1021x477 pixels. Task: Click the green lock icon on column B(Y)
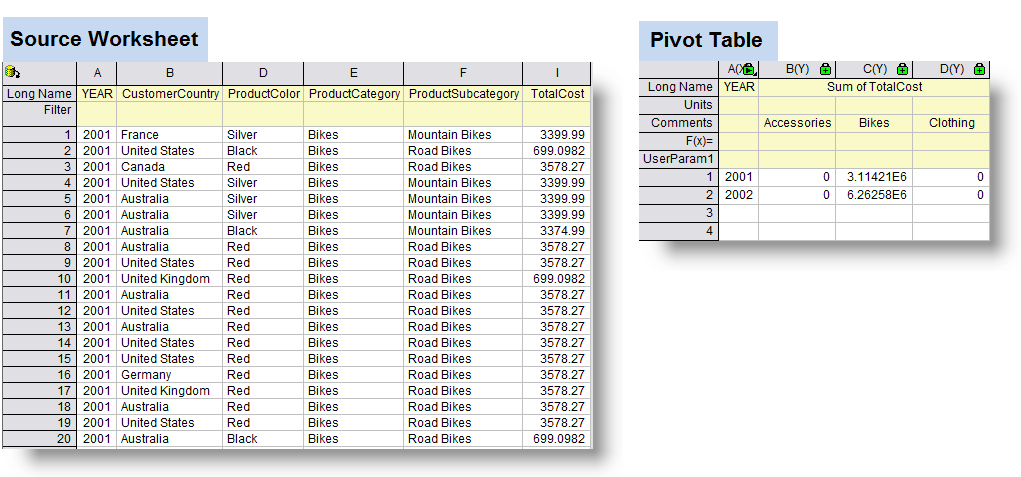click(826, 69)
